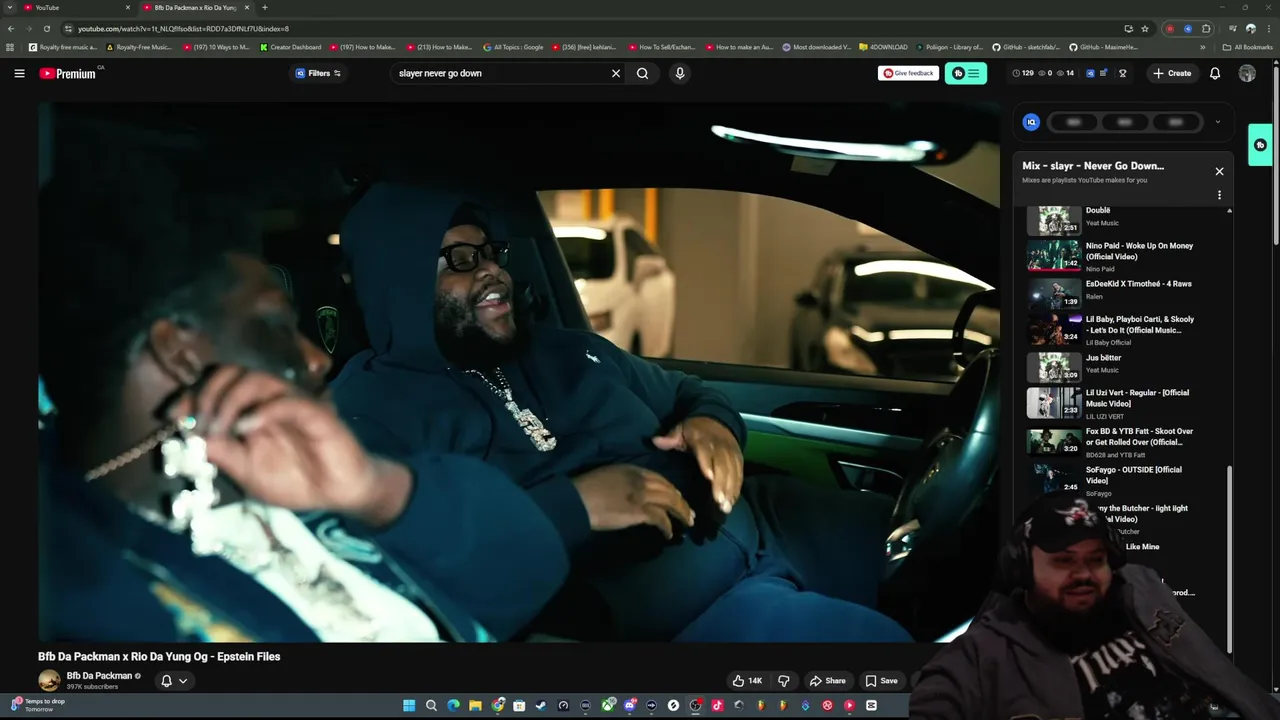Expand subscription notification options chevron
Image resolution: width=1280 pixels, height=720 pixels.
(183, 681)
